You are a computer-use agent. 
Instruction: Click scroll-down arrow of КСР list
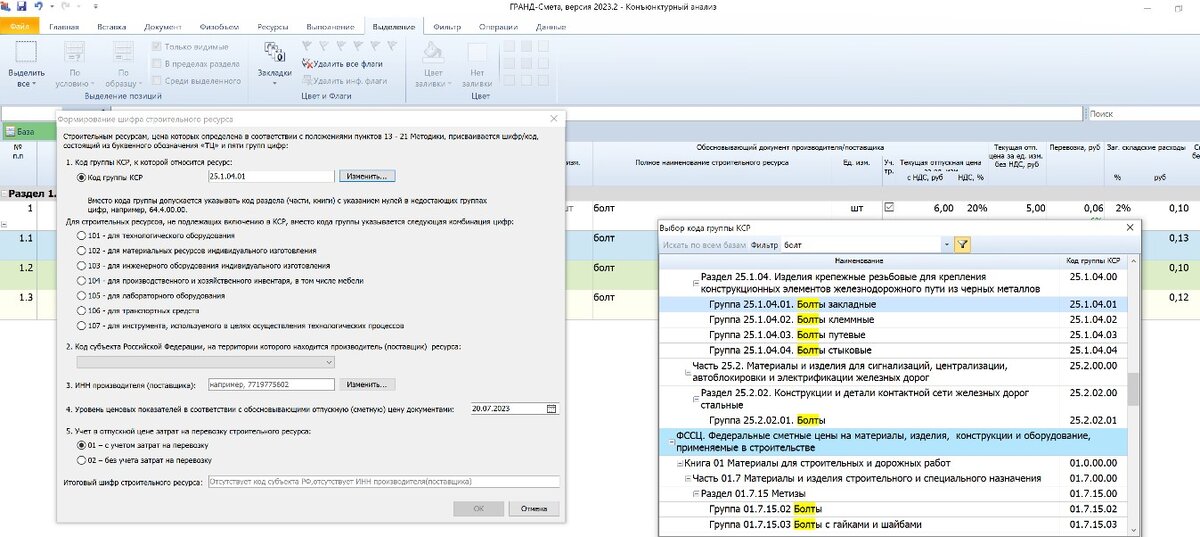tap(1133, 530)
